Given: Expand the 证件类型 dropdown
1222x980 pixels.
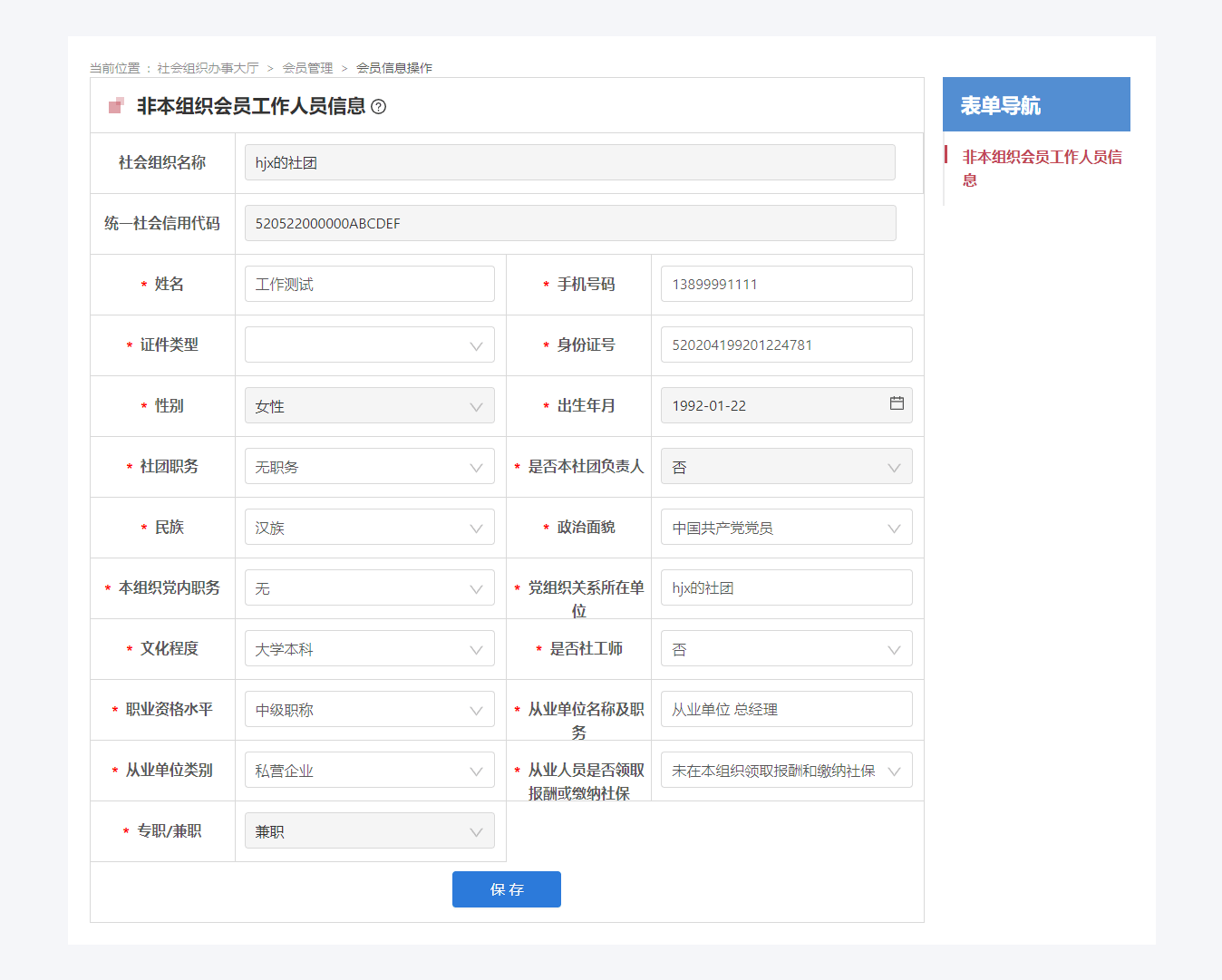Looking at the screenshot, I should [370, 345].
